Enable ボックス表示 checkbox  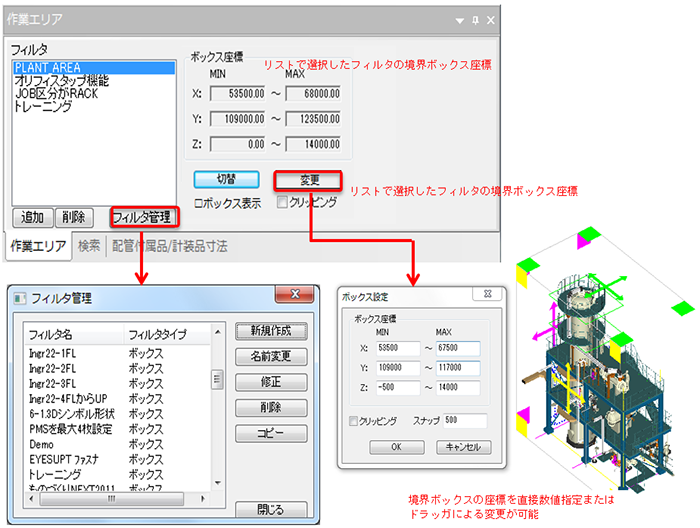(199, 202)
